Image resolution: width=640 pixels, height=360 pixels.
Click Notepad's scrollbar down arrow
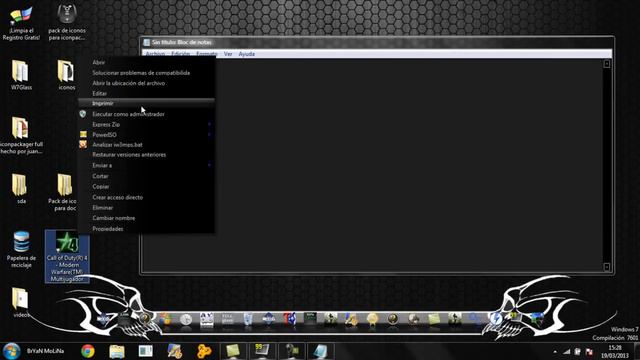pos(607,267)
